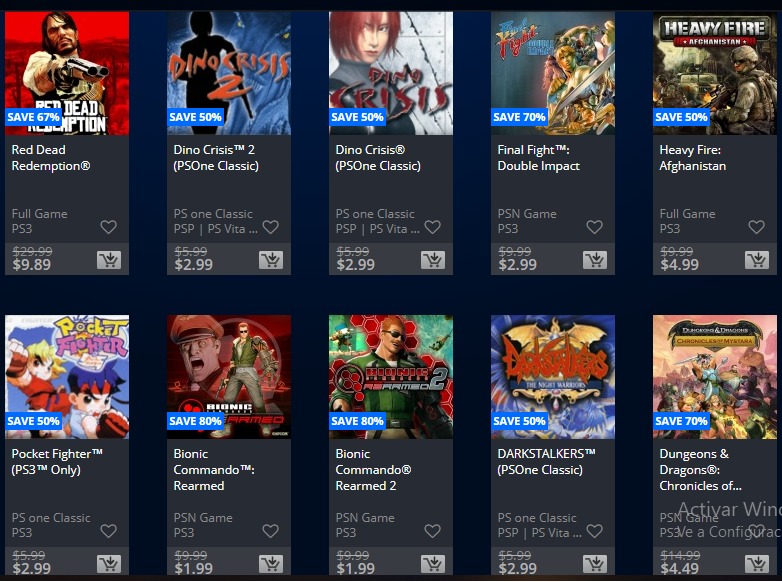Open Darkstalkers cover art thumbnail
This screenshot has width=782, height=582.
click(x=553, y=377)
